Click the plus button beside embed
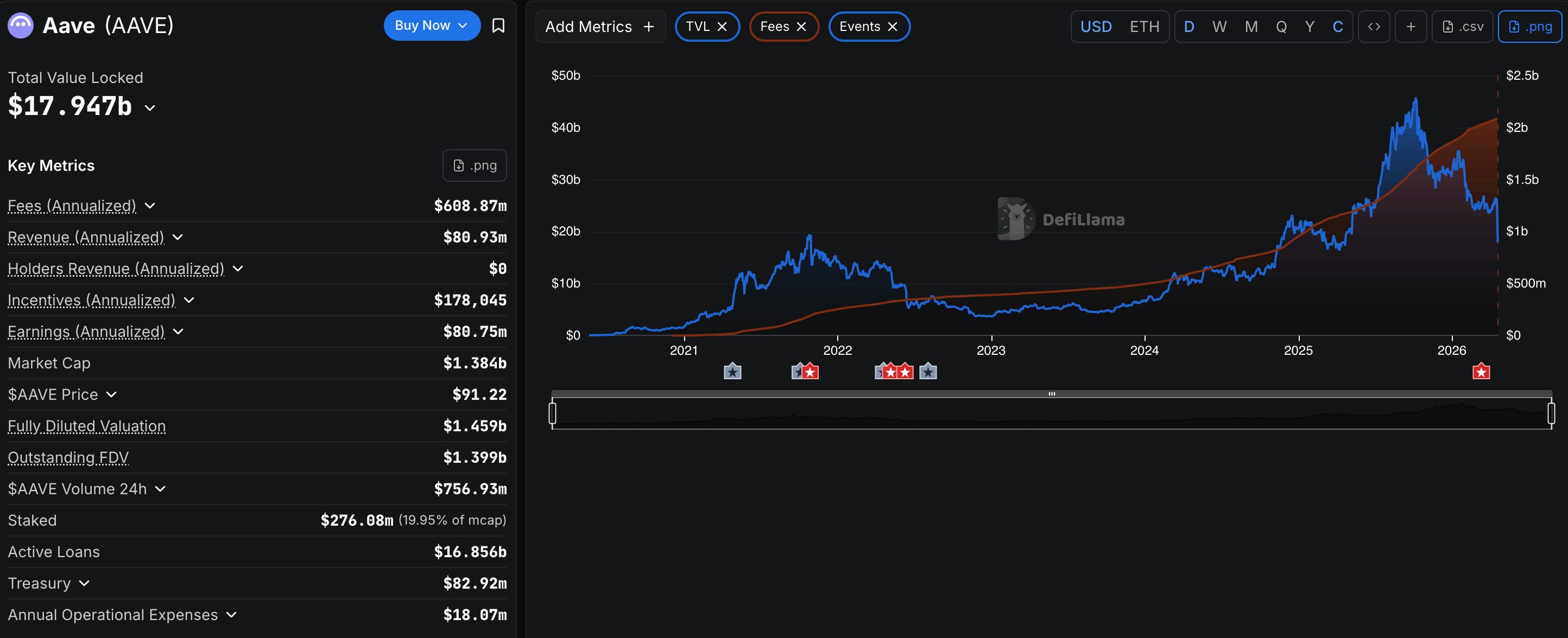 (1411, 27)
